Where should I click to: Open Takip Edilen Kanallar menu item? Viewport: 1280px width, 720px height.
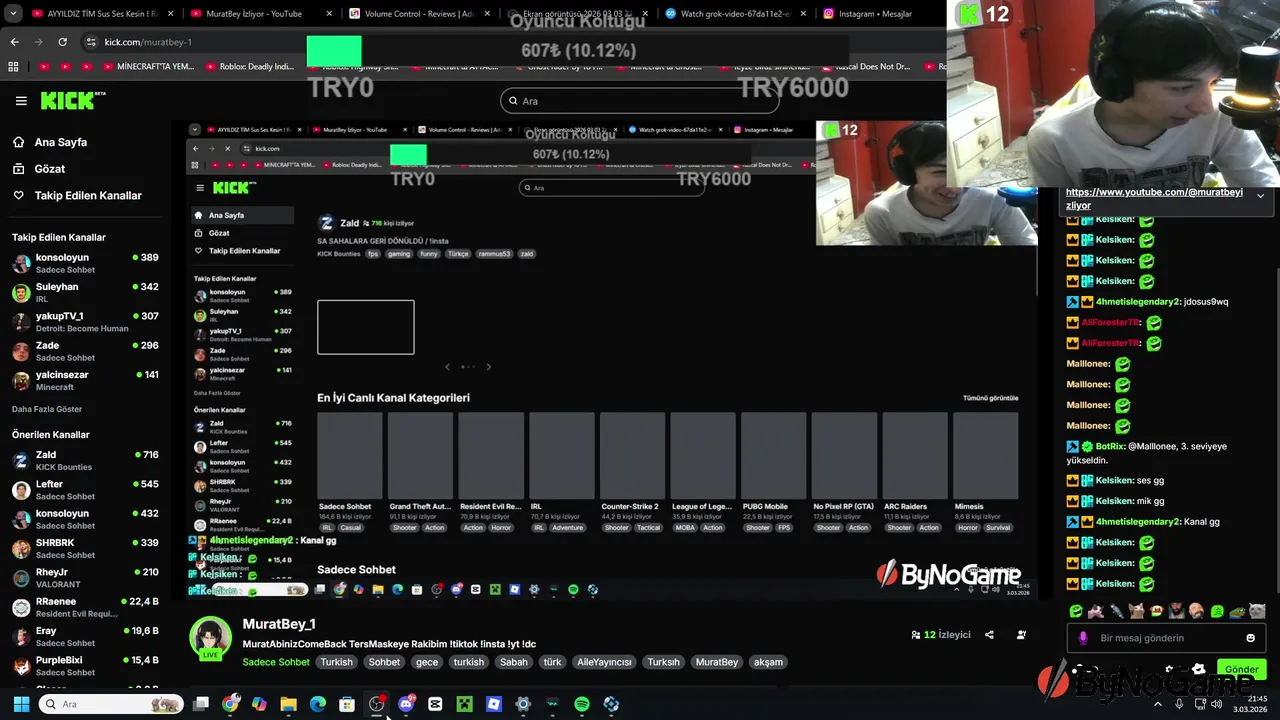click(x=88, y=196)
